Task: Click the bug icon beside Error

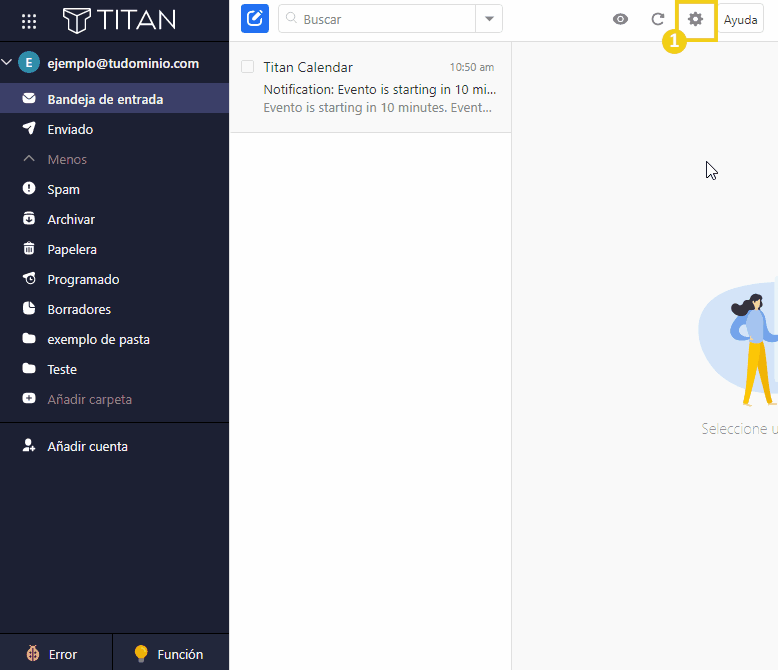Action: tap(33, 653)
